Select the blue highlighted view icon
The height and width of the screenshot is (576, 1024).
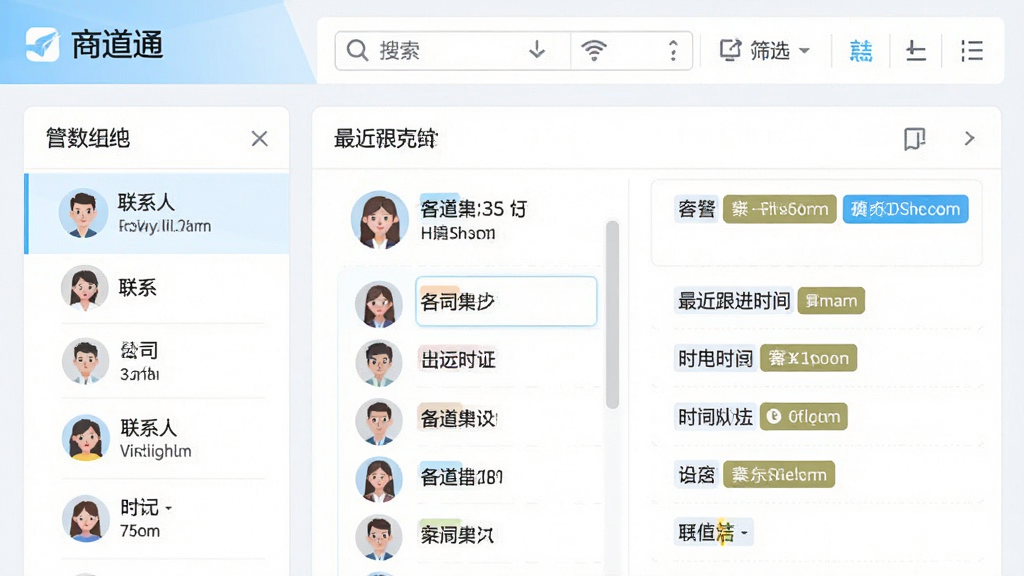click(861, 50)
